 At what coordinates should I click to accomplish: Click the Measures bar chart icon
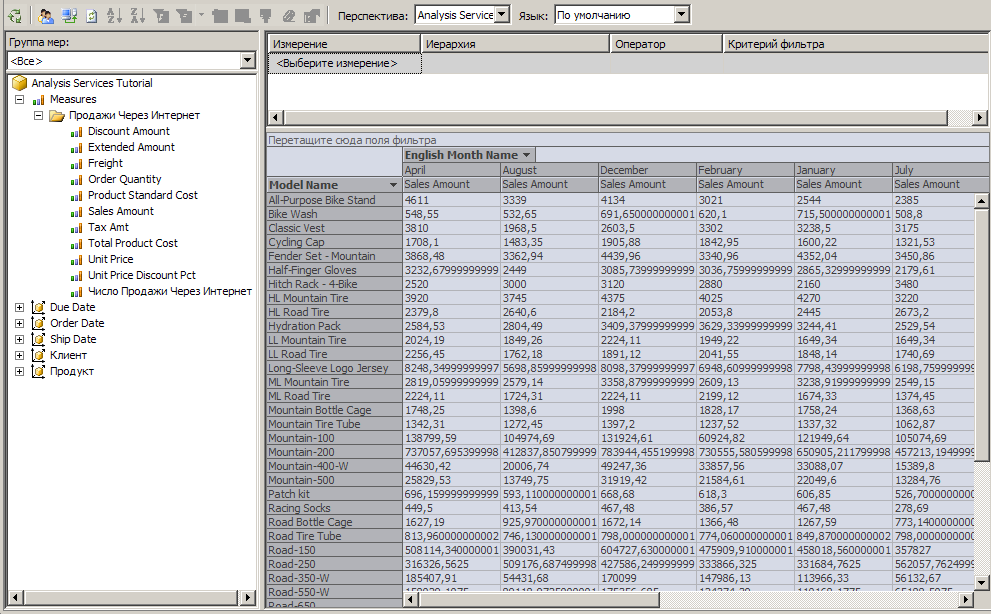[39, 100]
